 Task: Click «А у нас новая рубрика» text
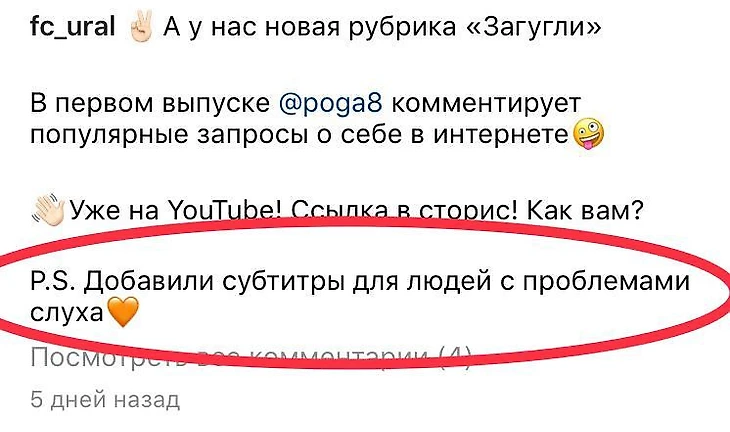coord(310,27)
